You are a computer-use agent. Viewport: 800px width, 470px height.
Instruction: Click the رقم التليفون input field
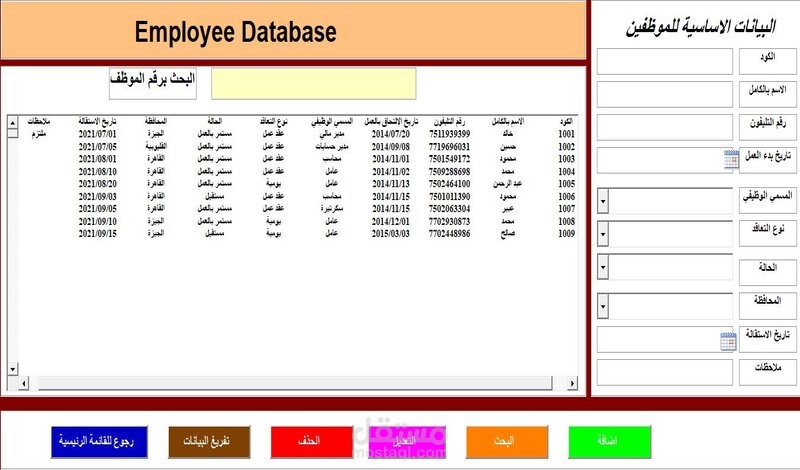(x=665, y=128)
